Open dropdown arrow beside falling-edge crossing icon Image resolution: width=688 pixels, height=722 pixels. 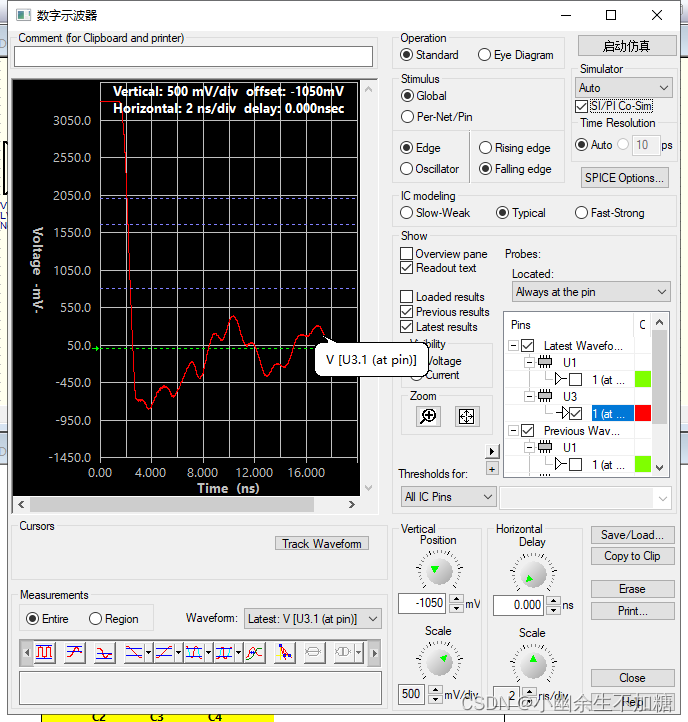coord(148,652)
